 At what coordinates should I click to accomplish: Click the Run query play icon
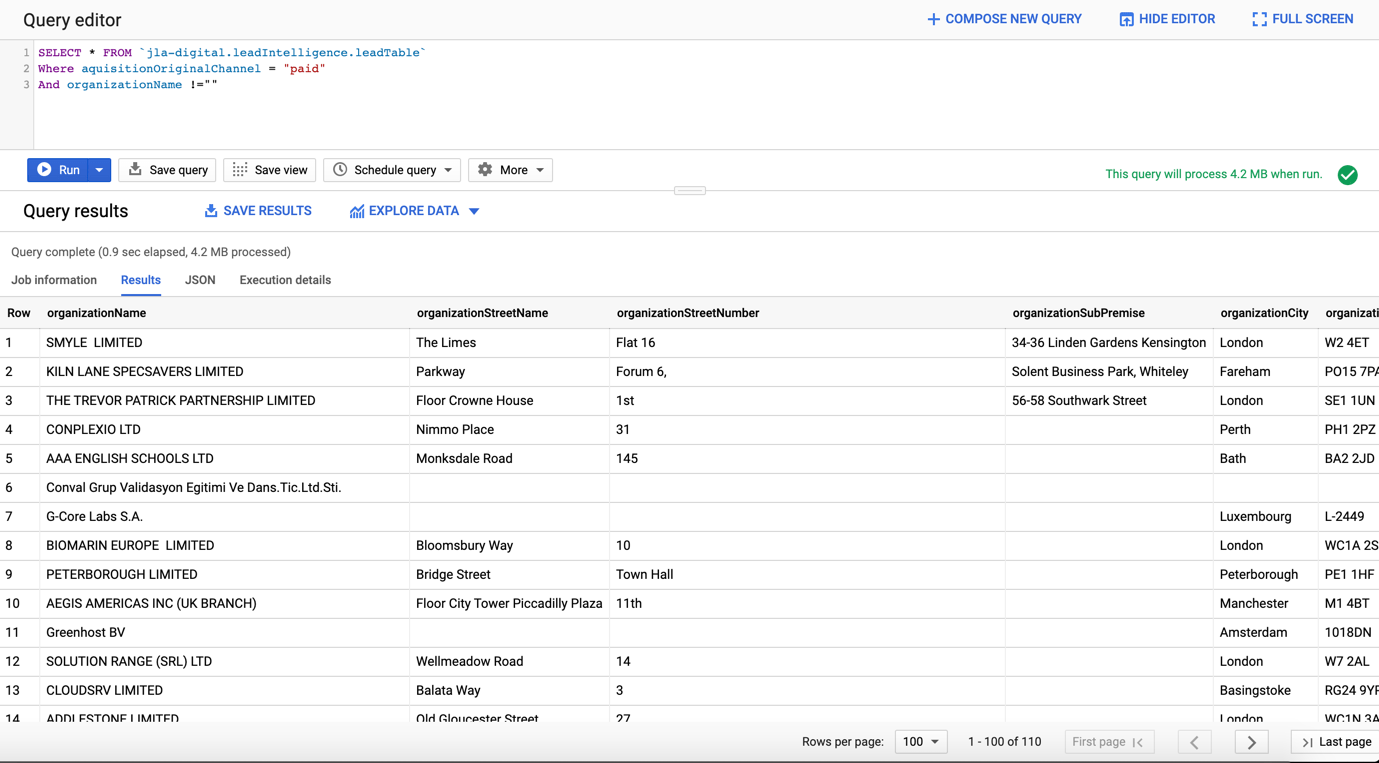(x=45, y=170)
